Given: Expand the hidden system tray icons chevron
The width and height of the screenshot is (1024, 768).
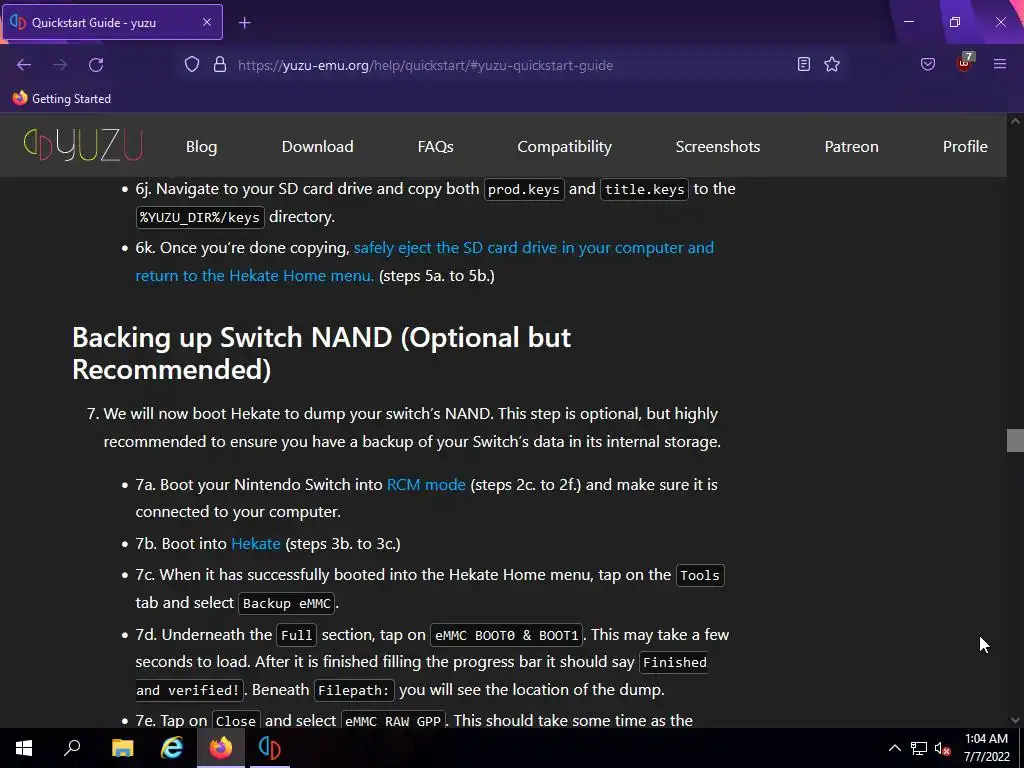Looking at the screenshot, I should [x=895, y=748].
